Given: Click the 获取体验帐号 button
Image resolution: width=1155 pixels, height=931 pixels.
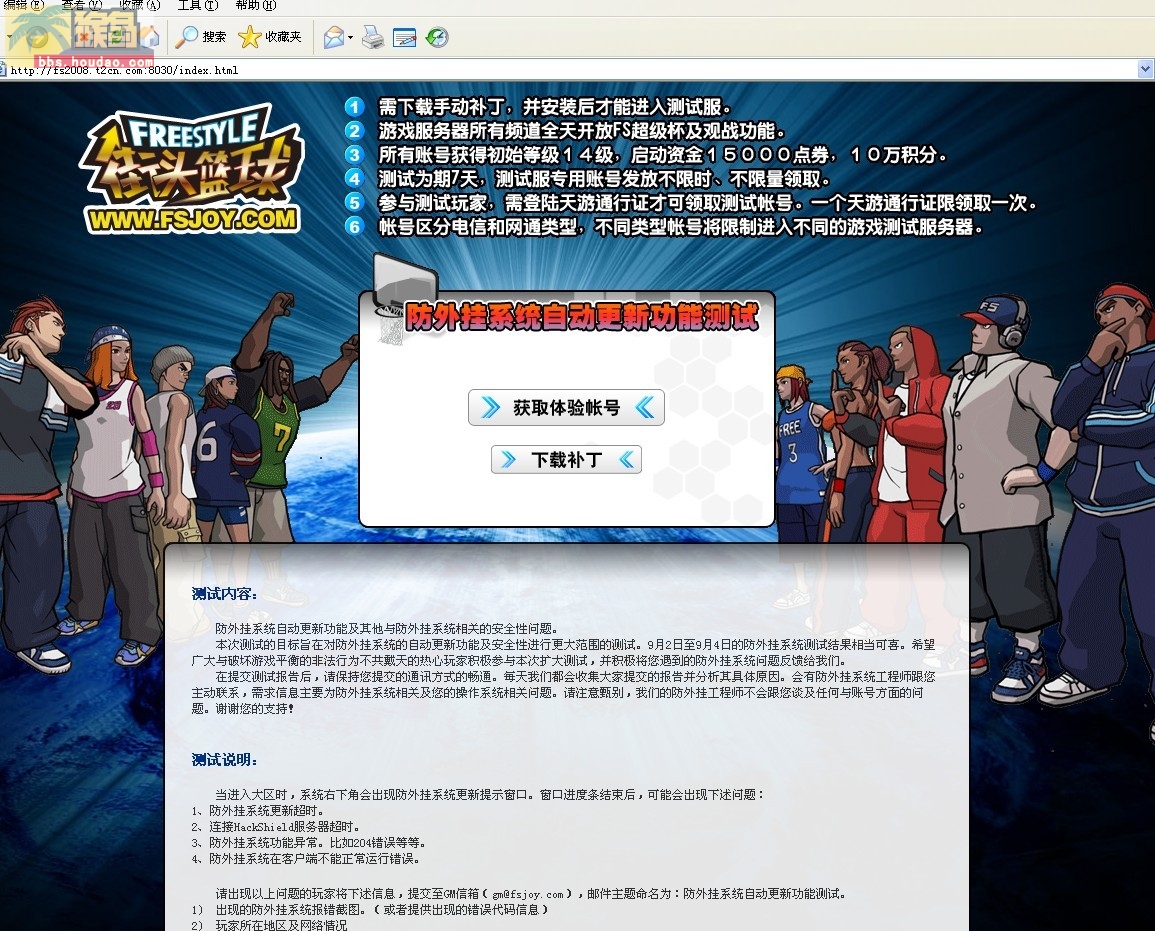Looking at the screenshot, I should coord(566,407).
